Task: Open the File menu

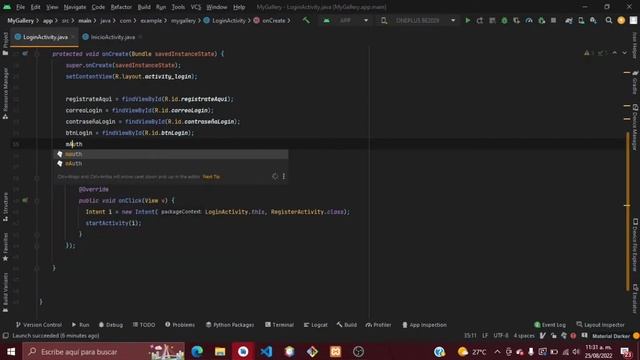Action: pos(20,7)
